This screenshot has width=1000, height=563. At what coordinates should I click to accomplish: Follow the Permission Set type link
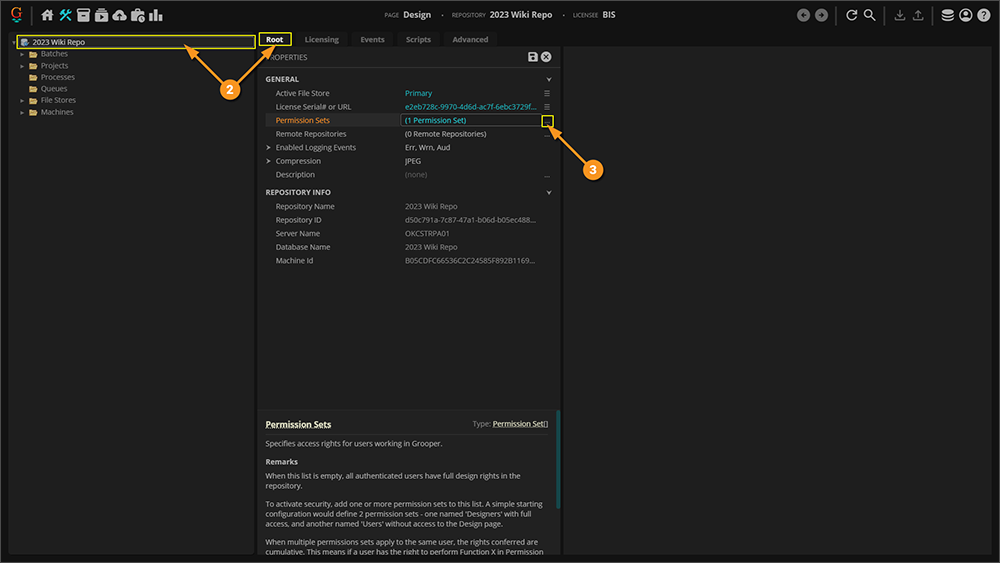(519, 424)
